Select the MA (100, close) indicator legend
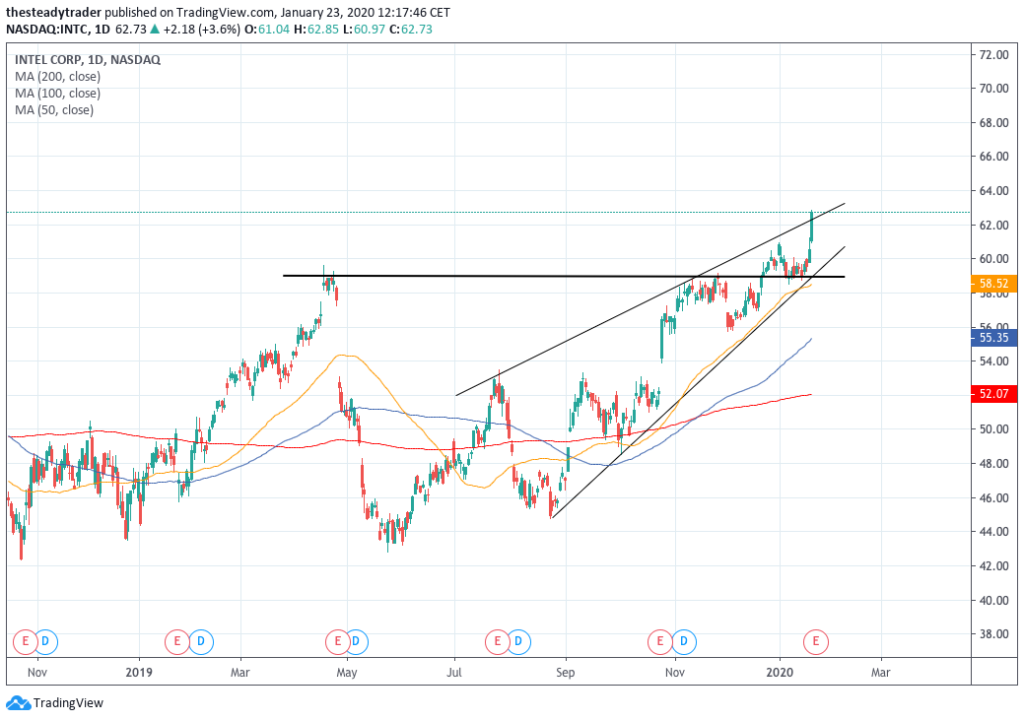 click(x=57, y=93)
